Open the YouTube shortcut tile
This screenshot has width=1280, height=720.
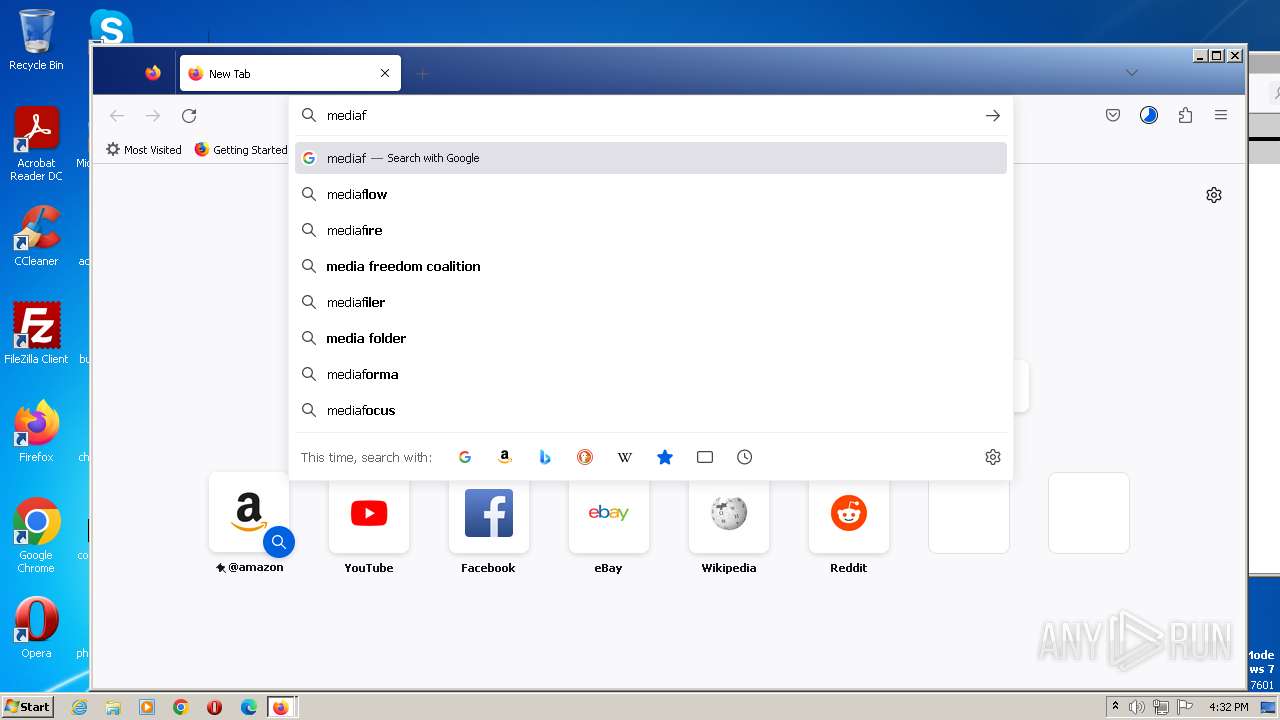click(x=369, y=513)
